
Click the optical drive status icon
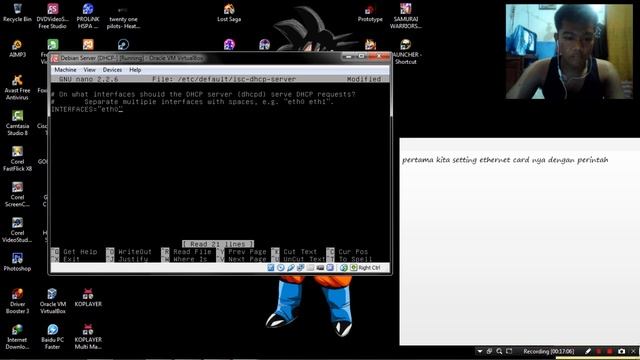point(280,268)
